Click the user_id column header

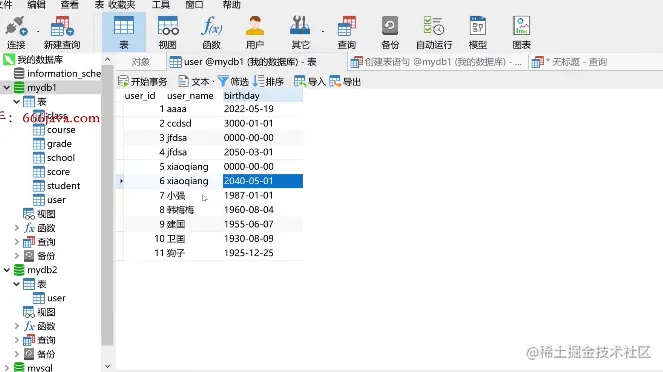click(140, 96)
